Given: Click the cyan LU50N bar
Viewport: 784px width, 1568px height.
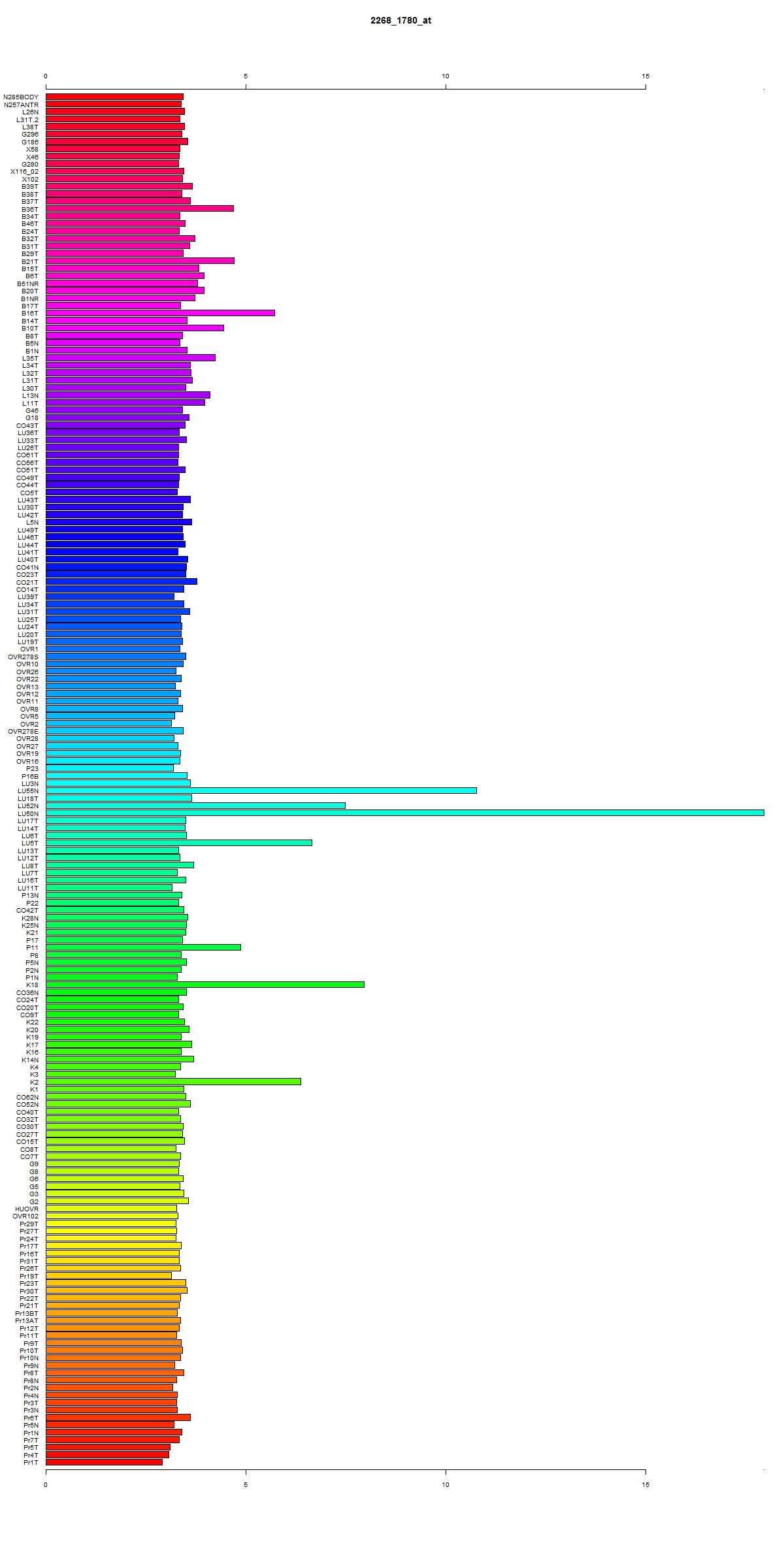Looking at the screenshot, I should point(404,813).
